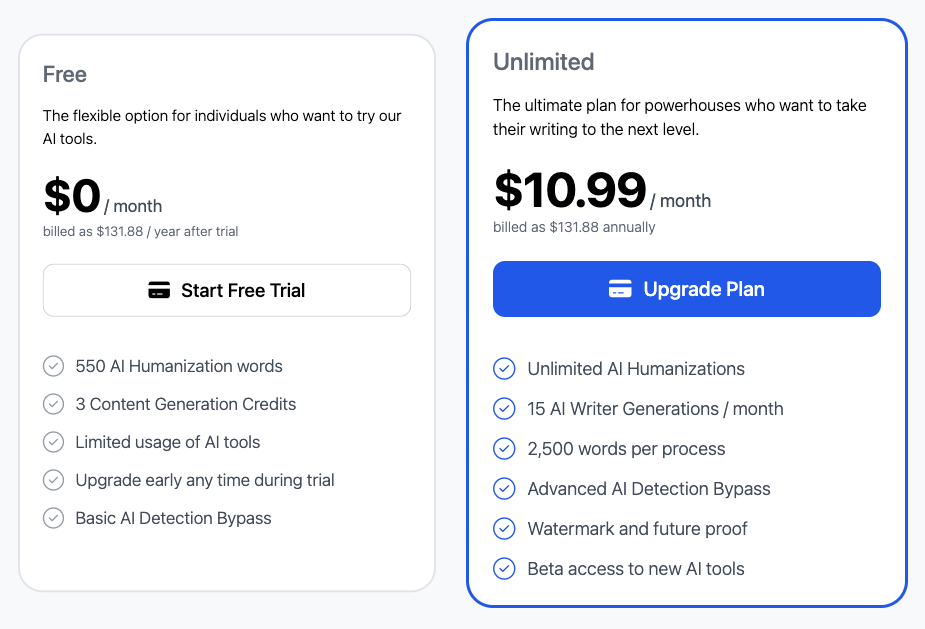Click checkmark icon next to 3 Content Generation Credits
Viewport: 925px width, 629px height.
coord(53,404)
